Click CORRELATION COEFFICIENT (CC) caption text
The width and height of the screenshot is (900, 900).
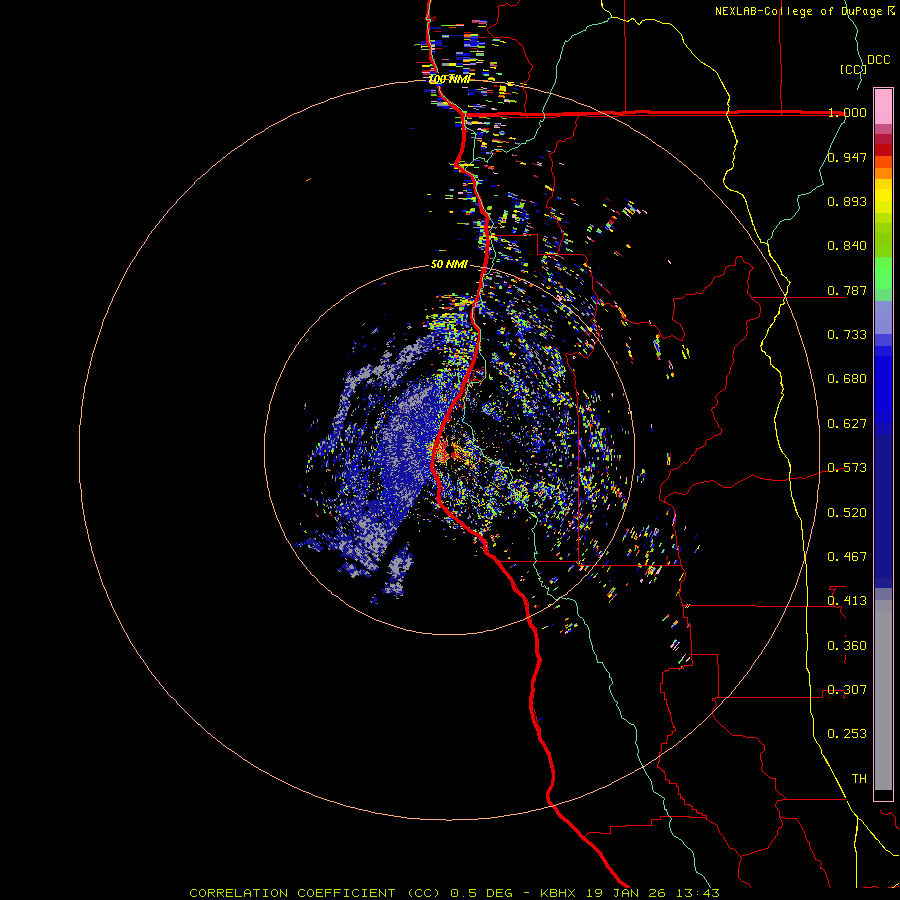(315, 893)
